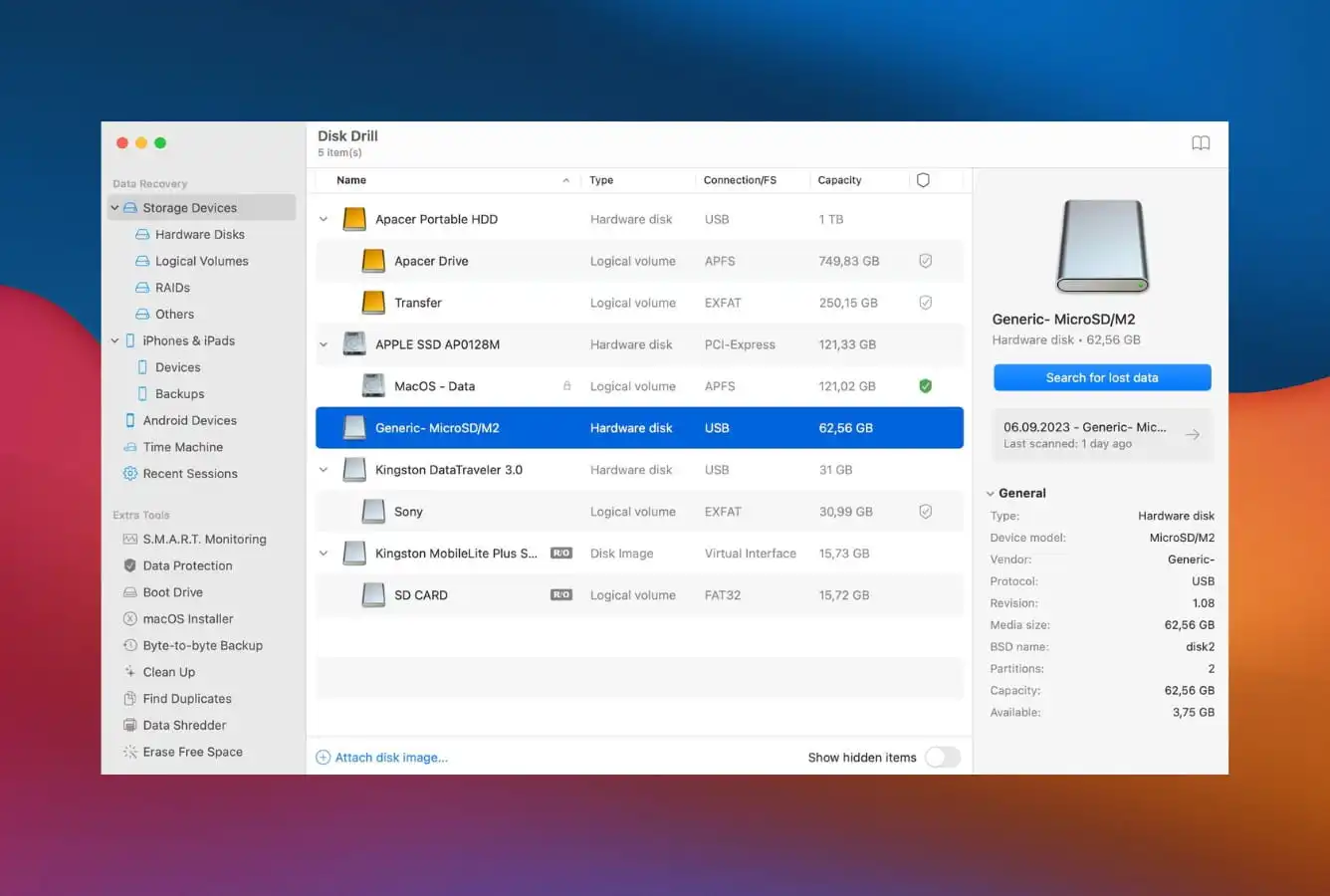
Task: Open Recent Sessions
Action: [x=179, y=474]
